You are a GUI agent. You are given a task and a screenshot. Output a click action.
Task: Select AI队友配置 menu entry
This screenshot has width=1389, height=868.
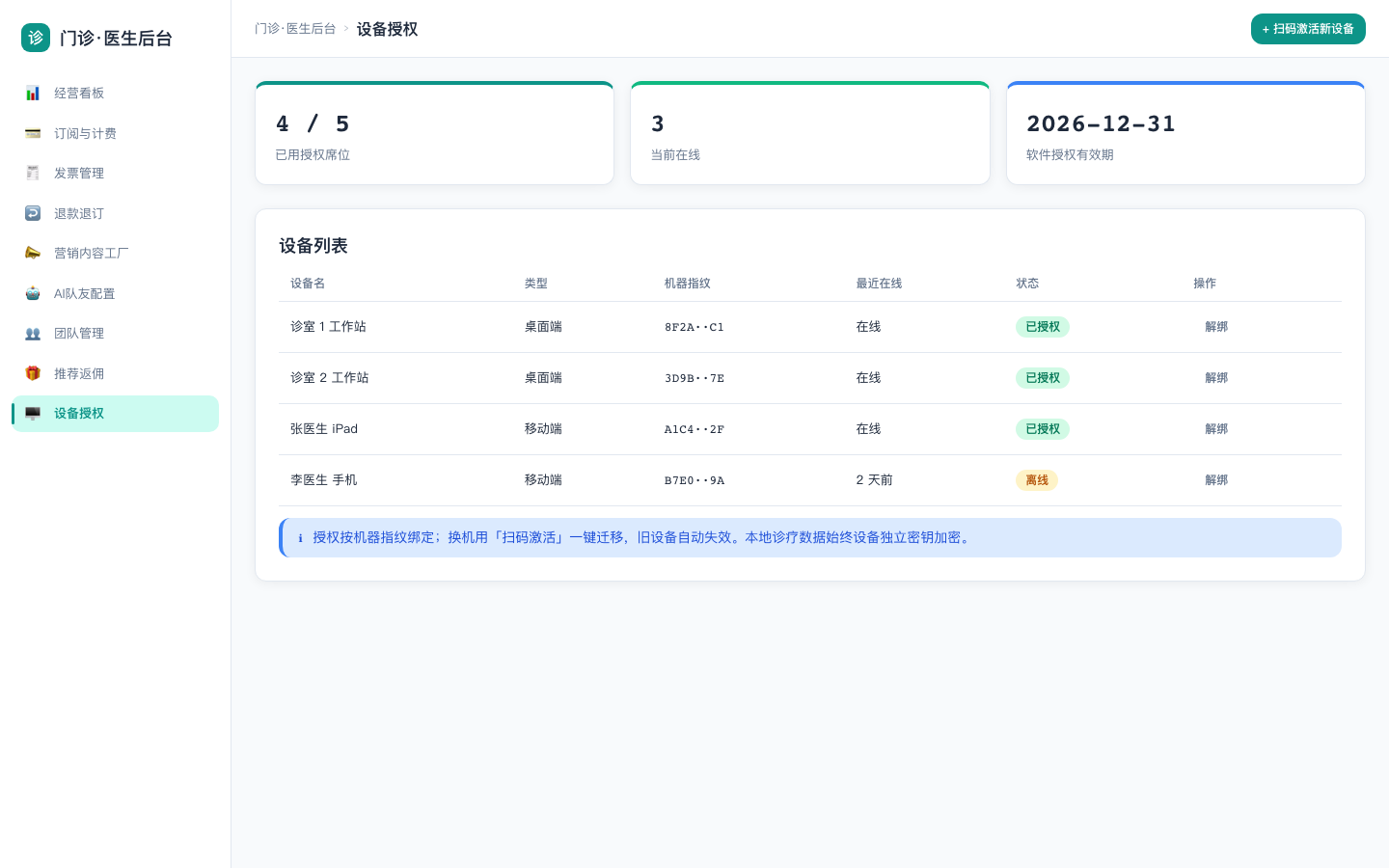pyautogui.click(x=116, y=293)
